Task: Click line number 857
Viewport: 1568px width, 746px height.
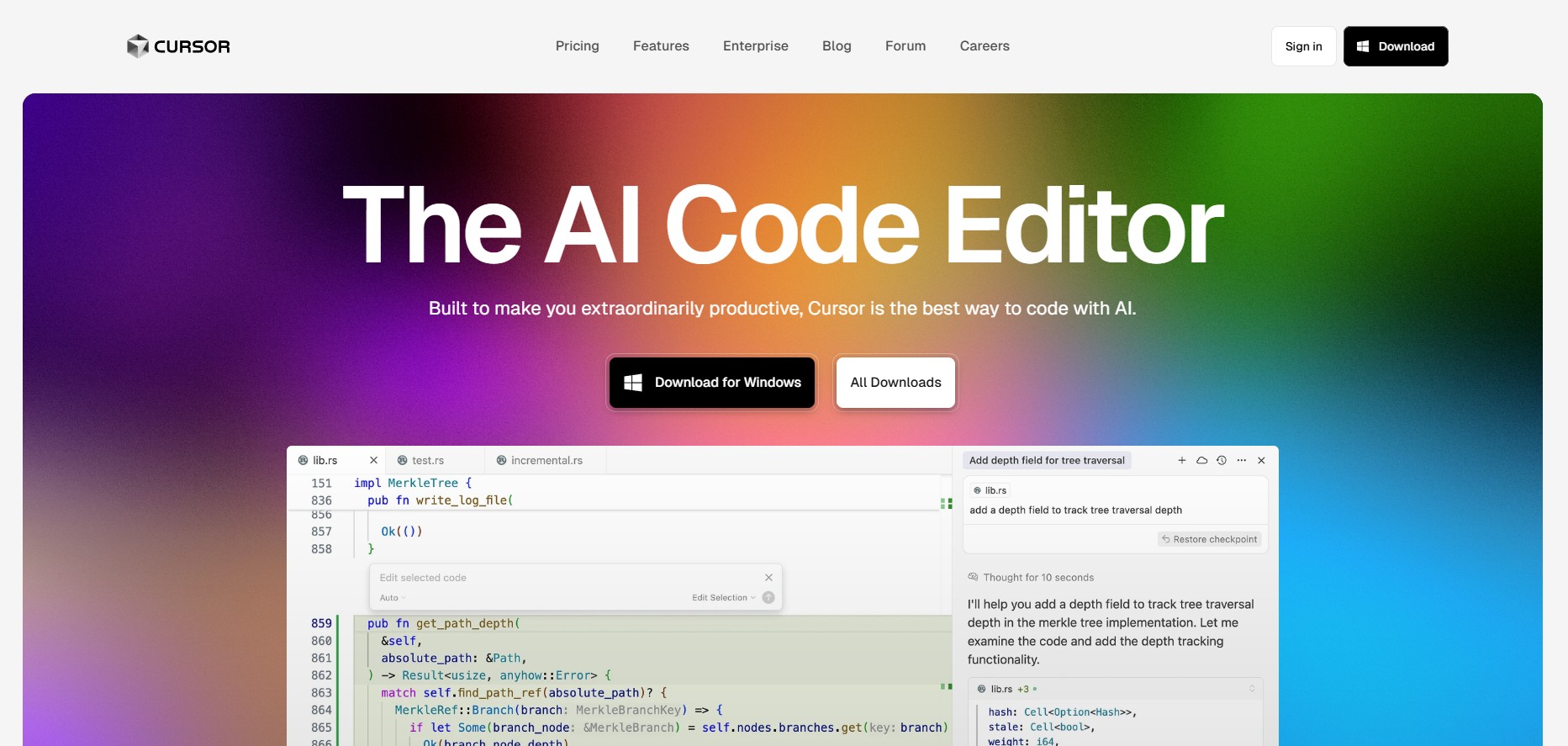Action: [x=321, y=532]
